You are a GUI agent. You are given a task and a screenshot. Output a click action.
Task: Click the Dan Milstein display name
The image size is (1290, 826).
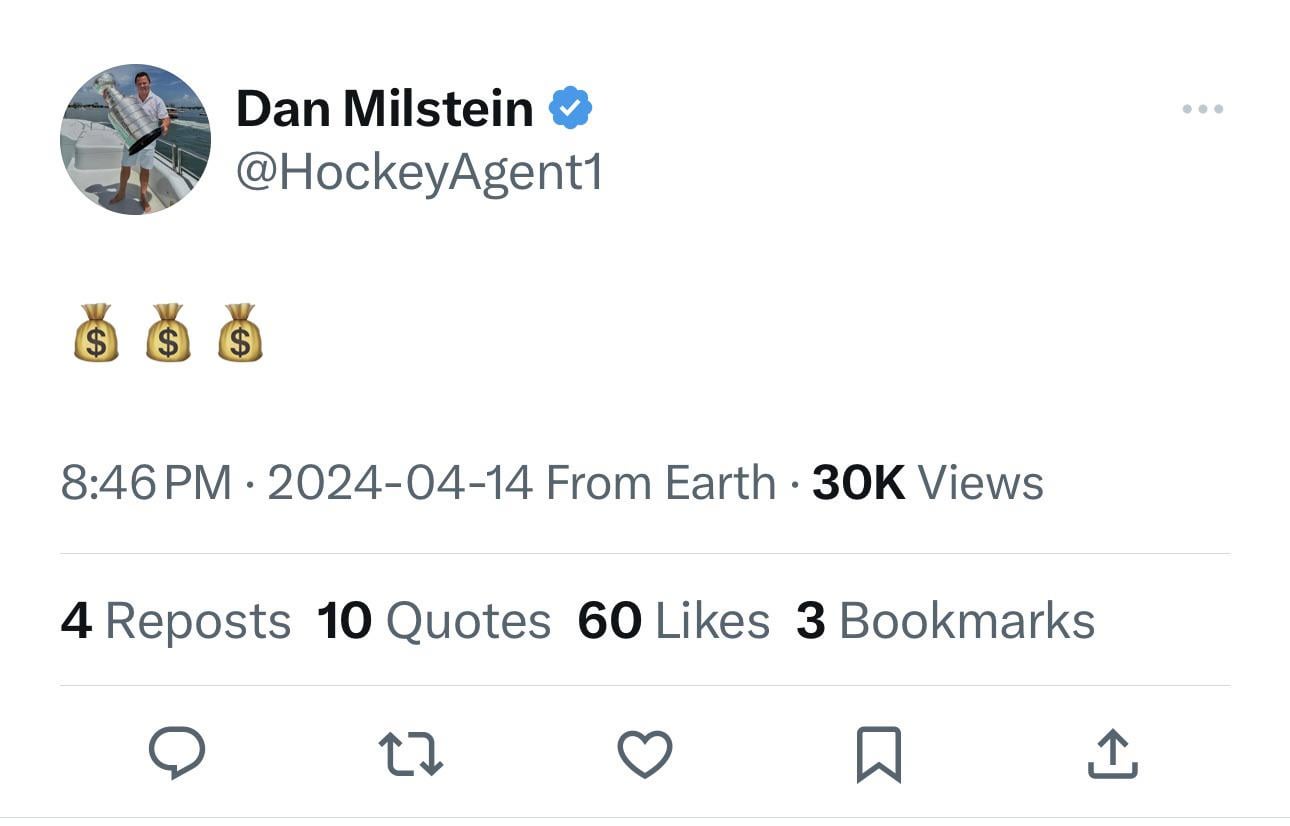point(385,108)
